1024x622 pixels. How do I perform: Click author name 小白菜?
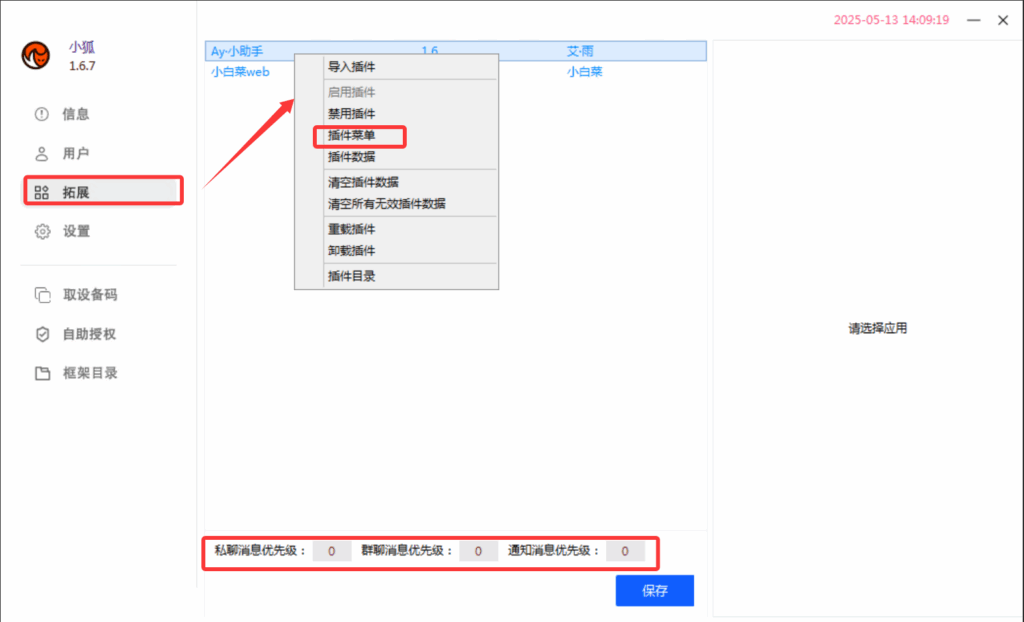(584, 72)
